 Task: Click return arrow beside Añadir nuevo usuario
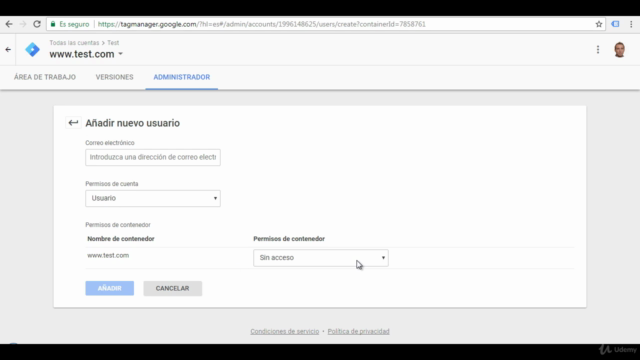pyautogui.click(x=73, y=123)
